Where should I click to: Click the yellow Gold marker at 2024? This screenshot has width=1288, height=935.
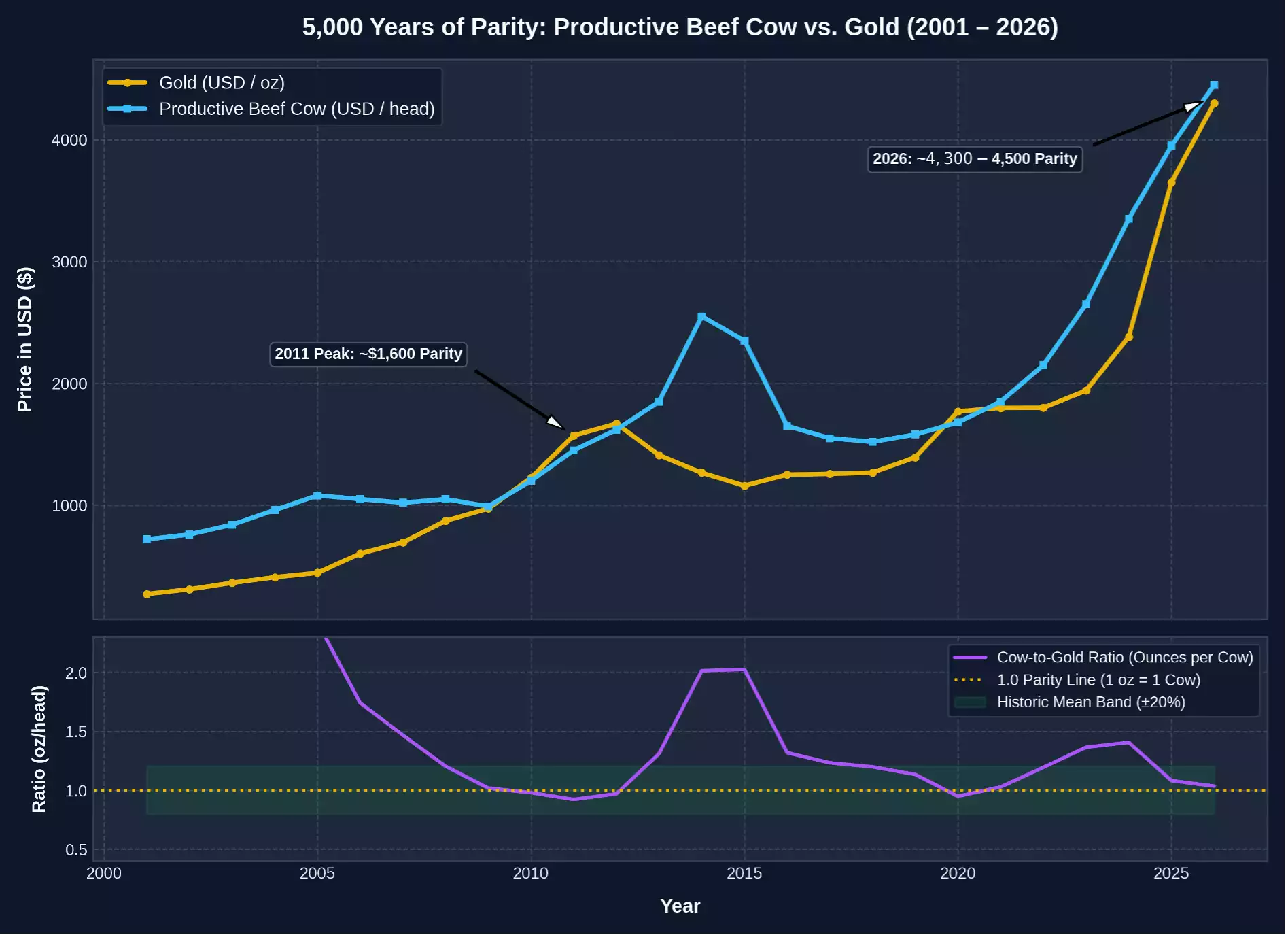point(1128,337)
